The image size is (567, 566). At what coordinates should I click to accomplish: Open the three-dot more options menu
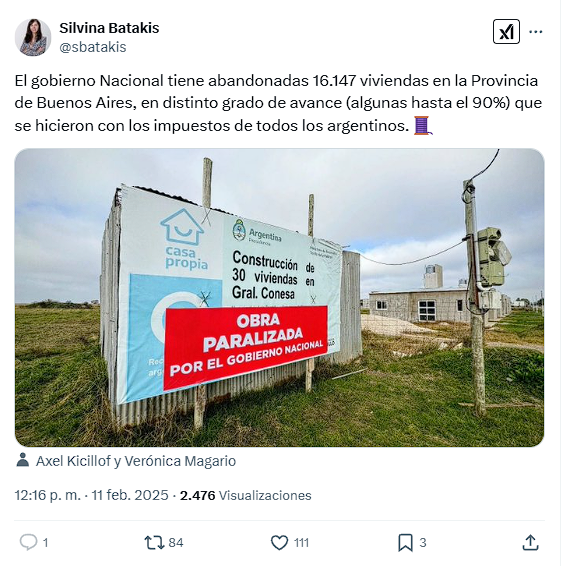click(x=536, y=32)
